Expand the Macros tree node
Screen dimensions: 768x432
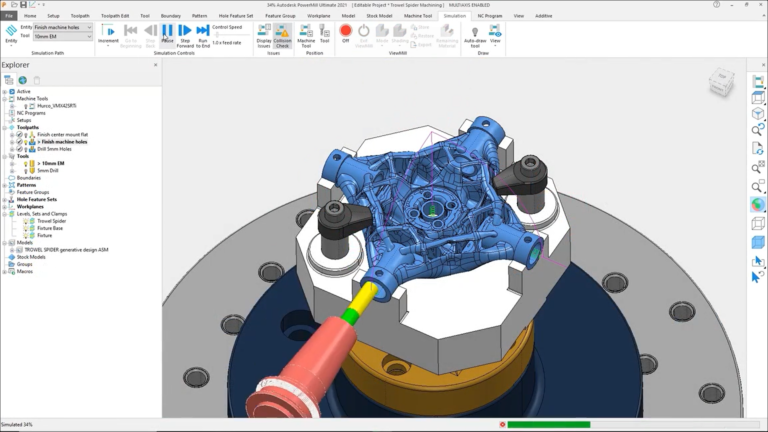click(x=5, y=271)
